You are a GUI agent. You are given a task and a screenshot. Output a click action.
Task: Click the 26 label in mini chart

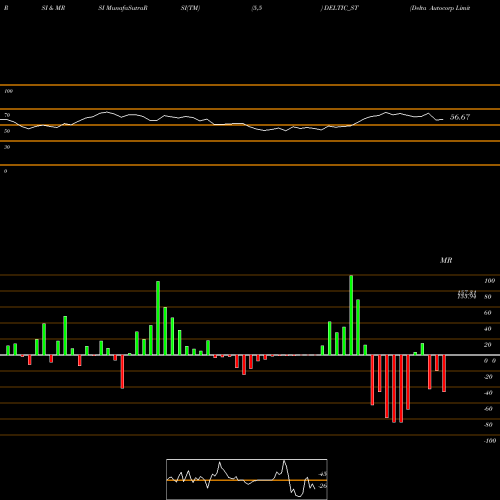pos(323,486)
